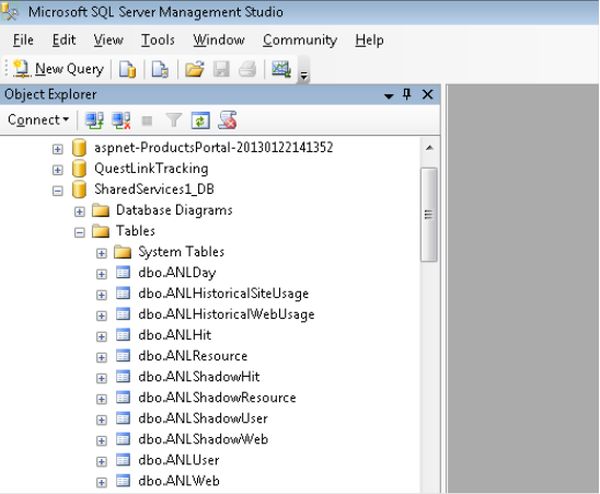Select the dbo.ANLUser table

[179, 460]
